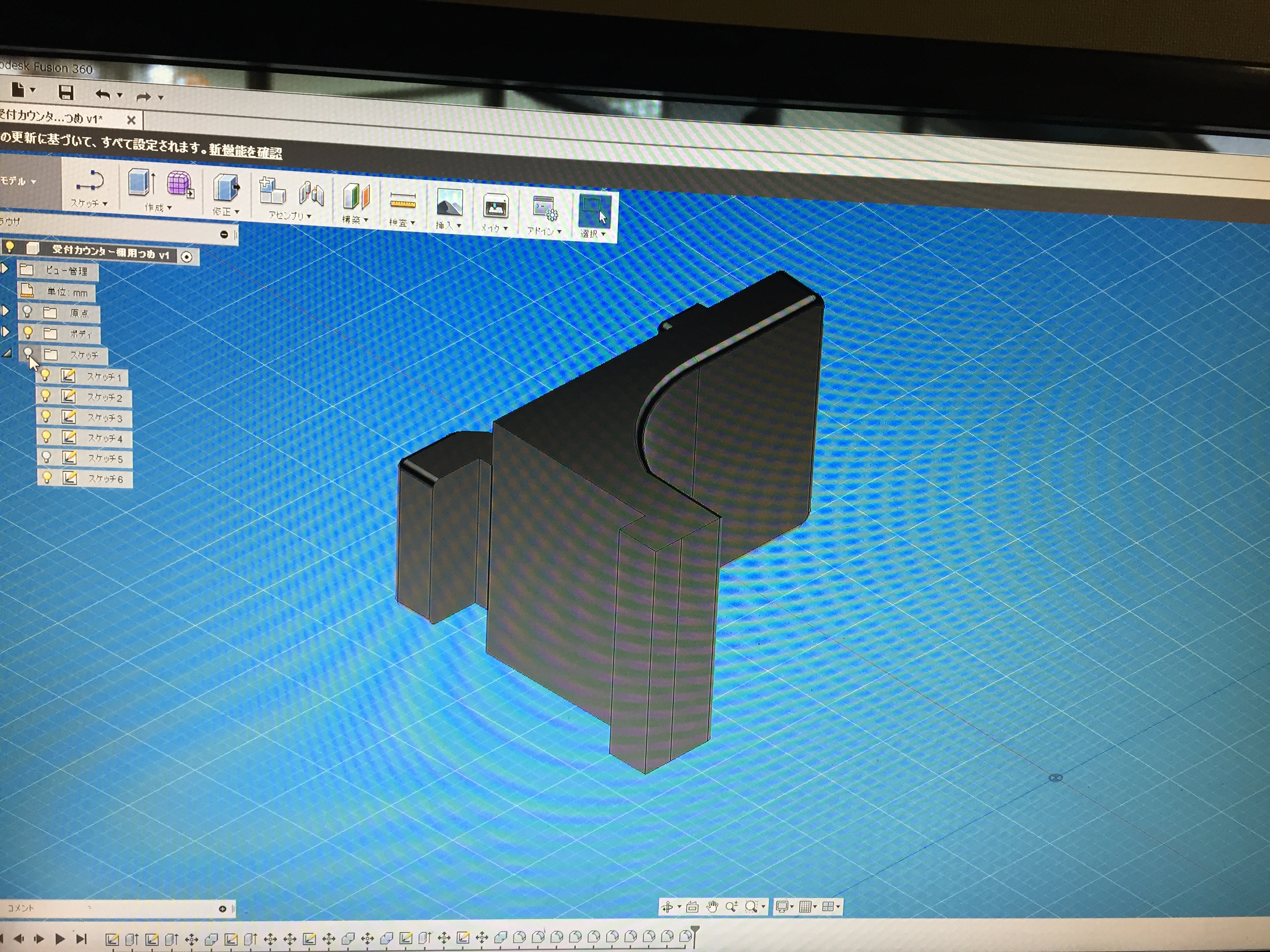Show スケッチ5 with its light bulb
Screen dimensions: 1270x952
[x=47, y=457]
